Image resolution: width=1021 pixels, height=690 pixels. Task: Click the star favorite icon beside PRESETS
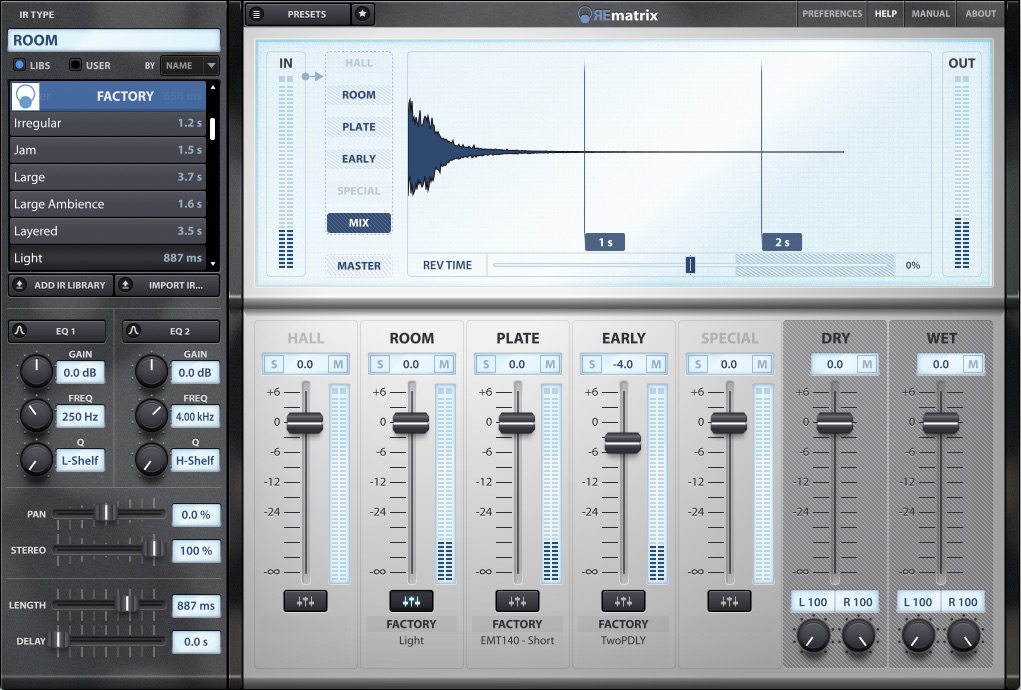[362, 14]
